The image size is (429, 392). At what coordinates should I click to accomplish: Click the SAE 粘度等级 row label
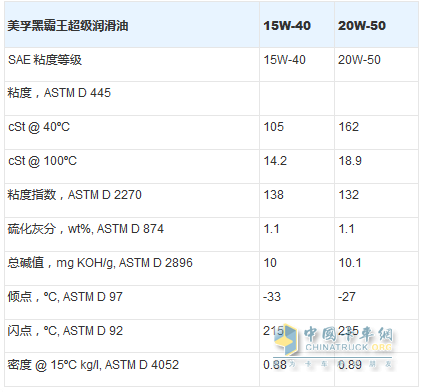[x=45, y=60]
